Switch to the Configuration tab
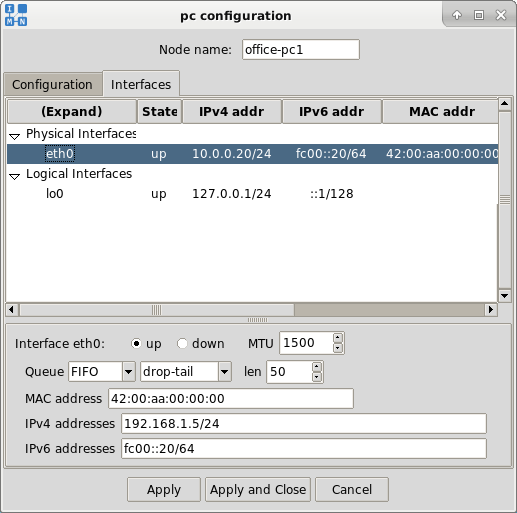517x513 pixels. pyautogui.click(x=53, y=84)
